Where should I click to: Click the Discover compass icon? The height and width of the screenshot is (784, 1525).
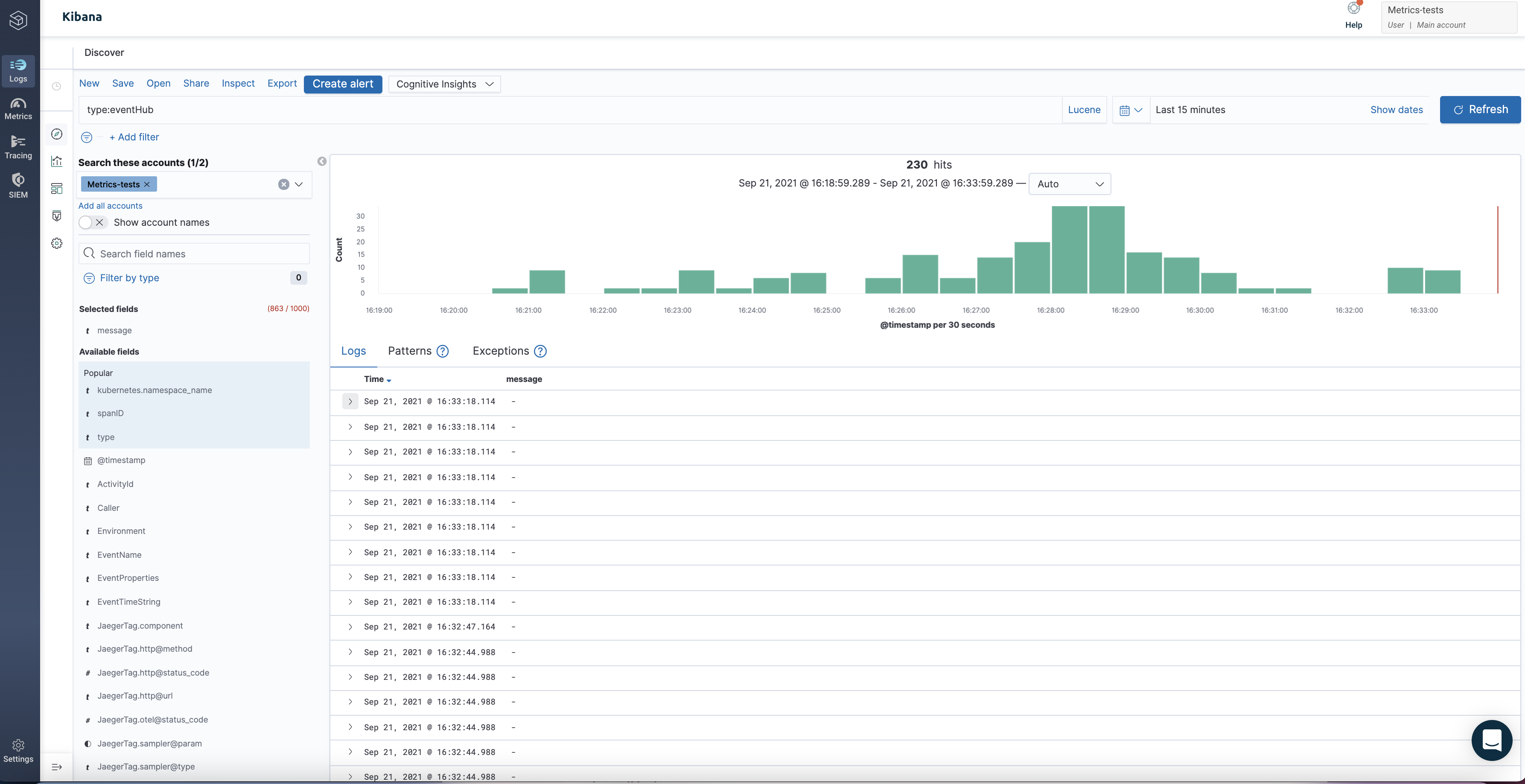57,134
